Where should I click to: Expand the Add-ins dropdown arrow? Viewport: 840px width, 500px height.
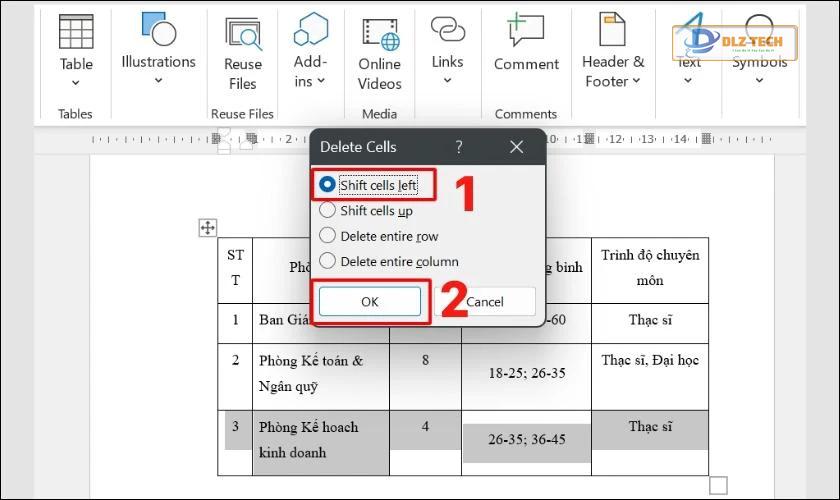pyautogui.click(x=321, y=81)
